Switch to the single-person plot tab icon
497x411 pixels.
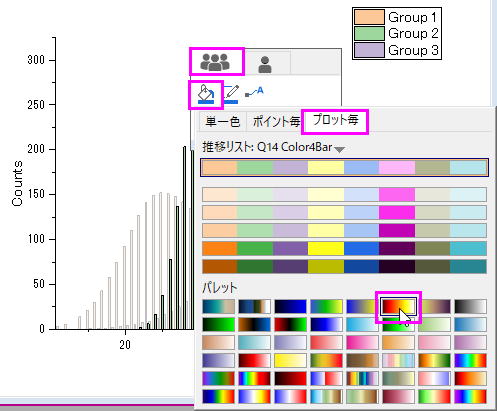(x=265, y=64)
